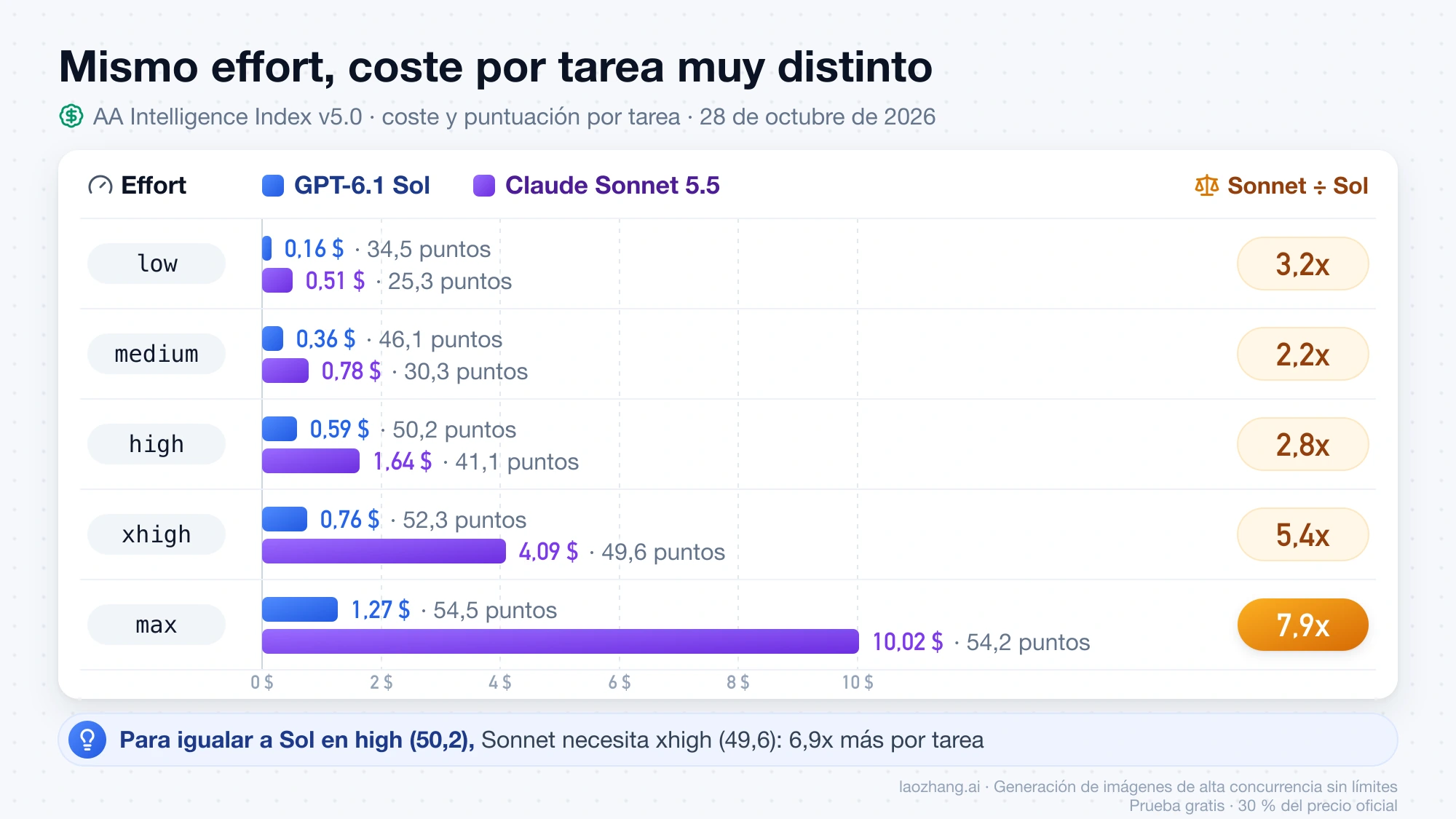Viewport: 1456px width, 819px height.
Task: Click the '10,02 $' cost label
Action: tap(908, 642)
